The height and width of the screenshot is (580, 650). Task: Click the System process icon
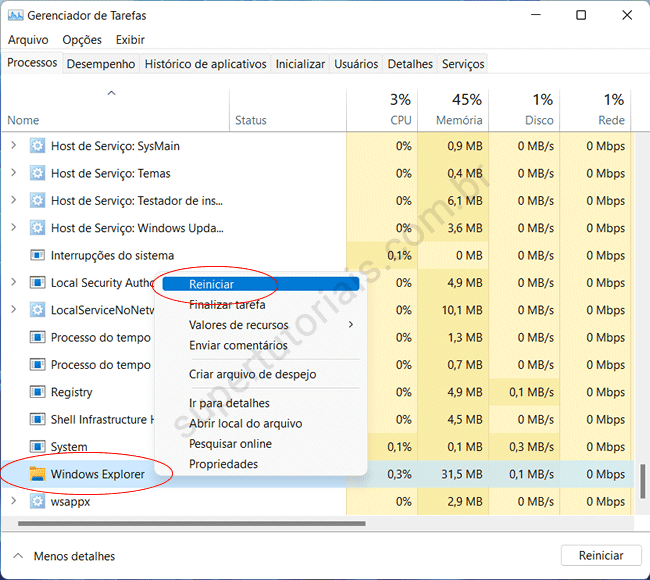(x=38, y=447)
